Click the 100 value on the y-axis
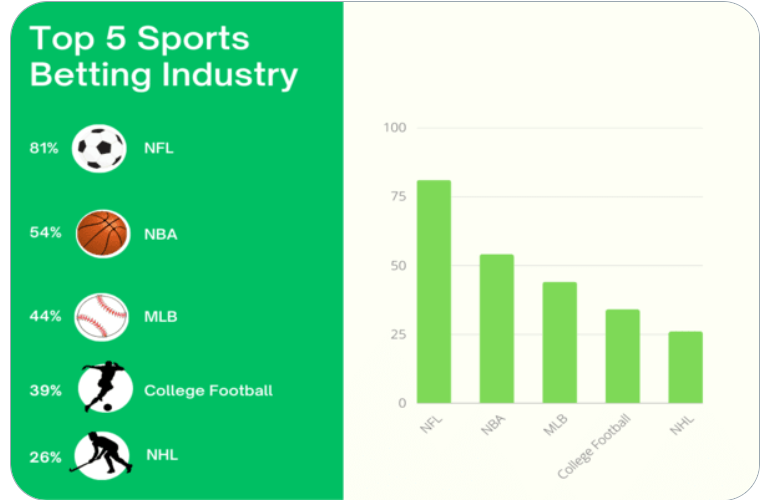 pyautogui.click(x=395, y=127)
